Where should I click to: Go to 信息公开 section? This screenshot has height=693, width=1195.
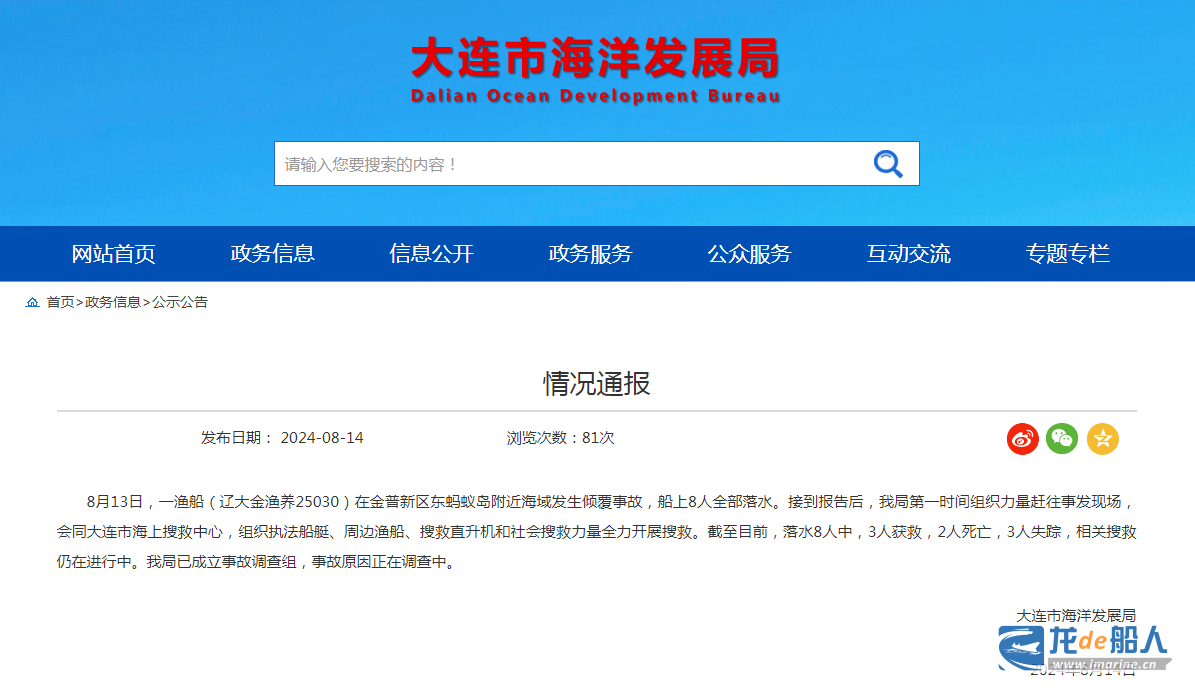coord(431,254)
